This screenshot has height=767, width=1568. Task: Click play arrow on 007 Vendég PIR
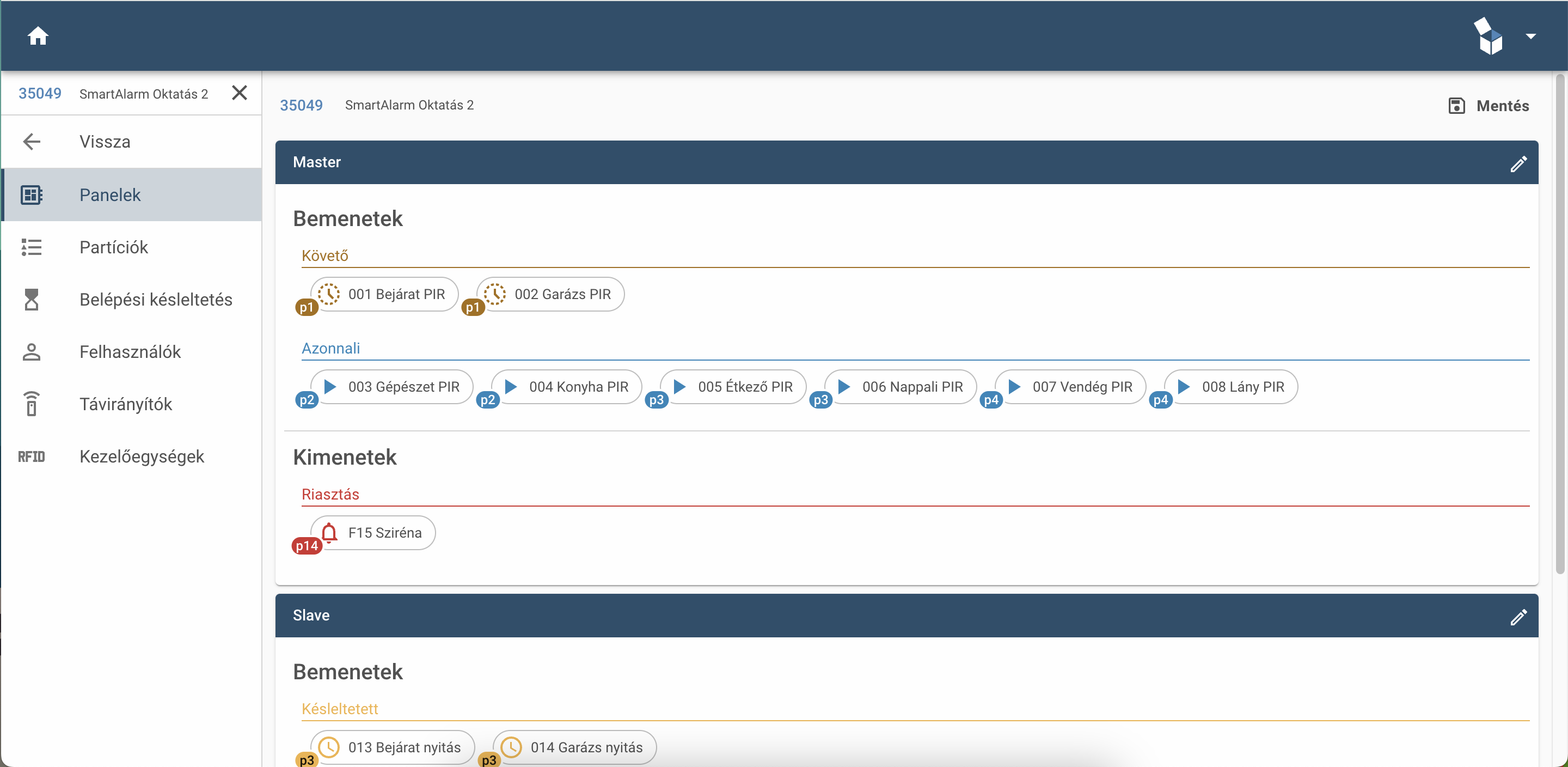coord(1014,386)
